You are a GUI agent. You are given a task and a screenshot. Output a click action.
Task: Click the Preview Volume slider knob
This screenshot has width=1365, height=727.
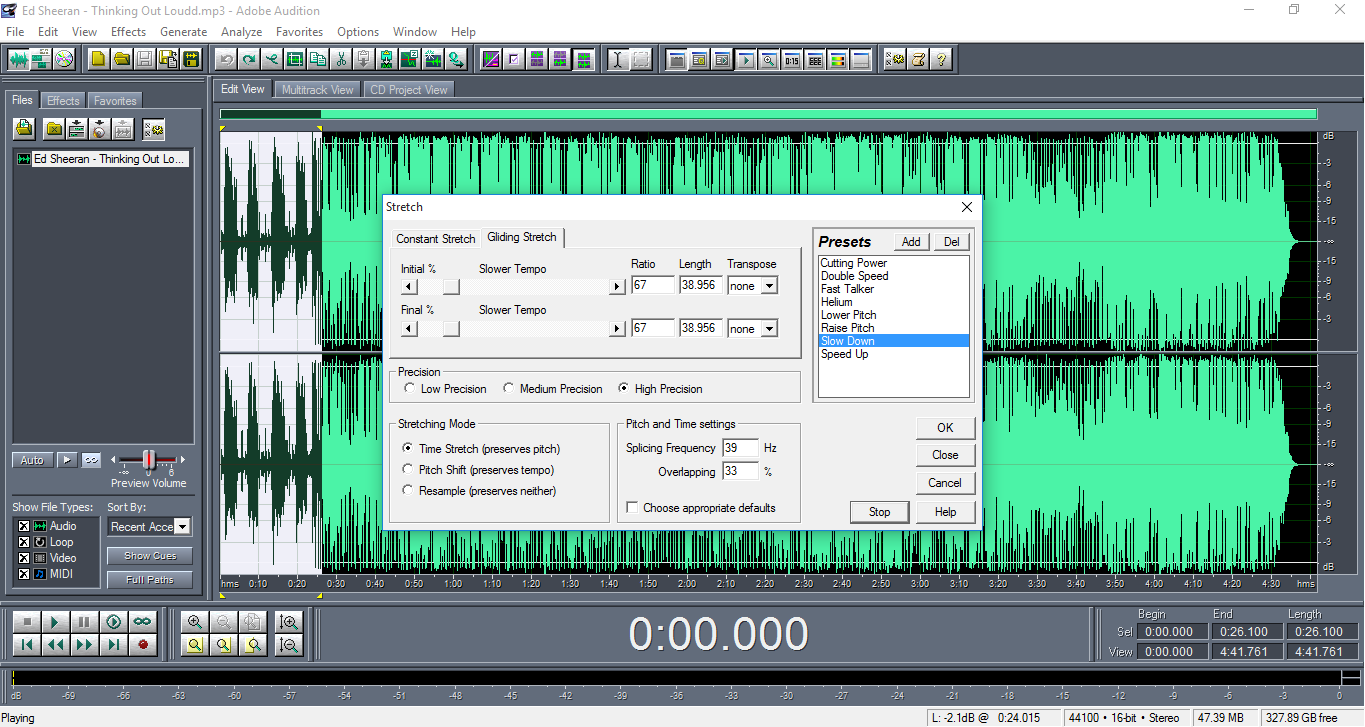[149, 460]
